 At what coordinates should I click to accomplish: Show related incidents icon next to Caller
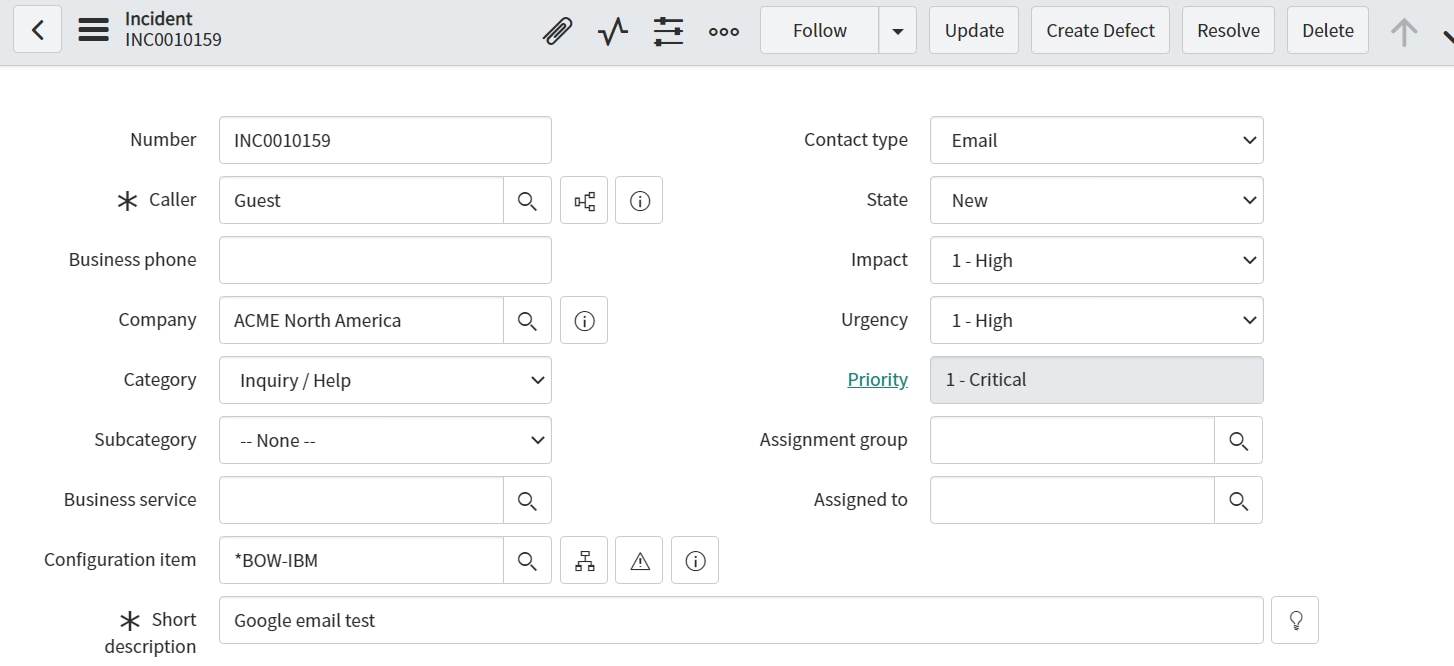pyautogui.click(x=584, y=200)
